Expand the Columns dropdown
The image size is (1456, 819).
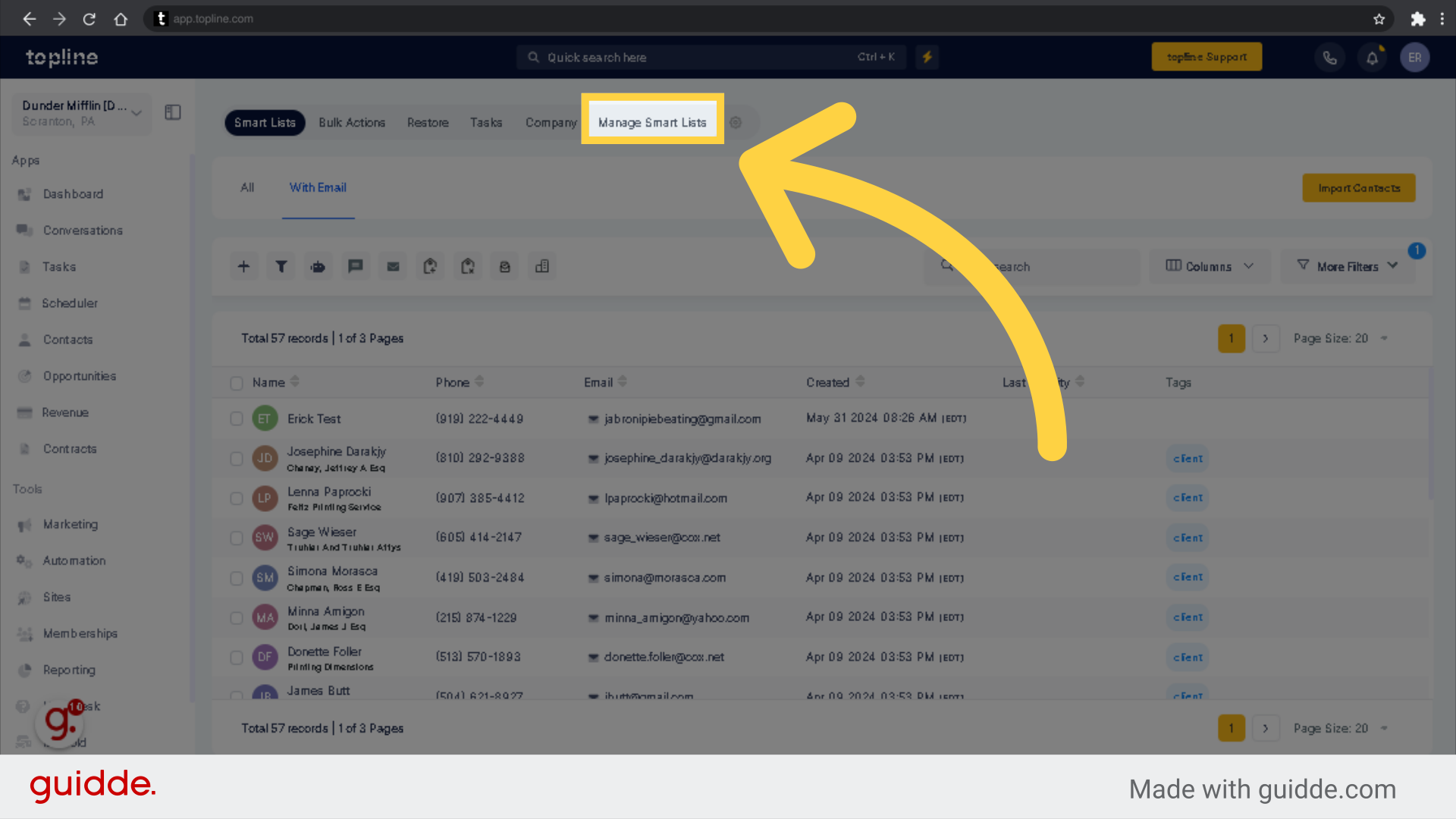1209,266
